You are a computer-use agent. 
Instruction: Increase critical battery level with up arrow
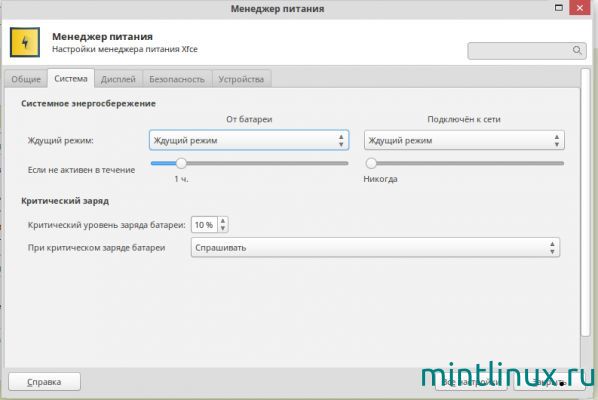pos(223,221)
